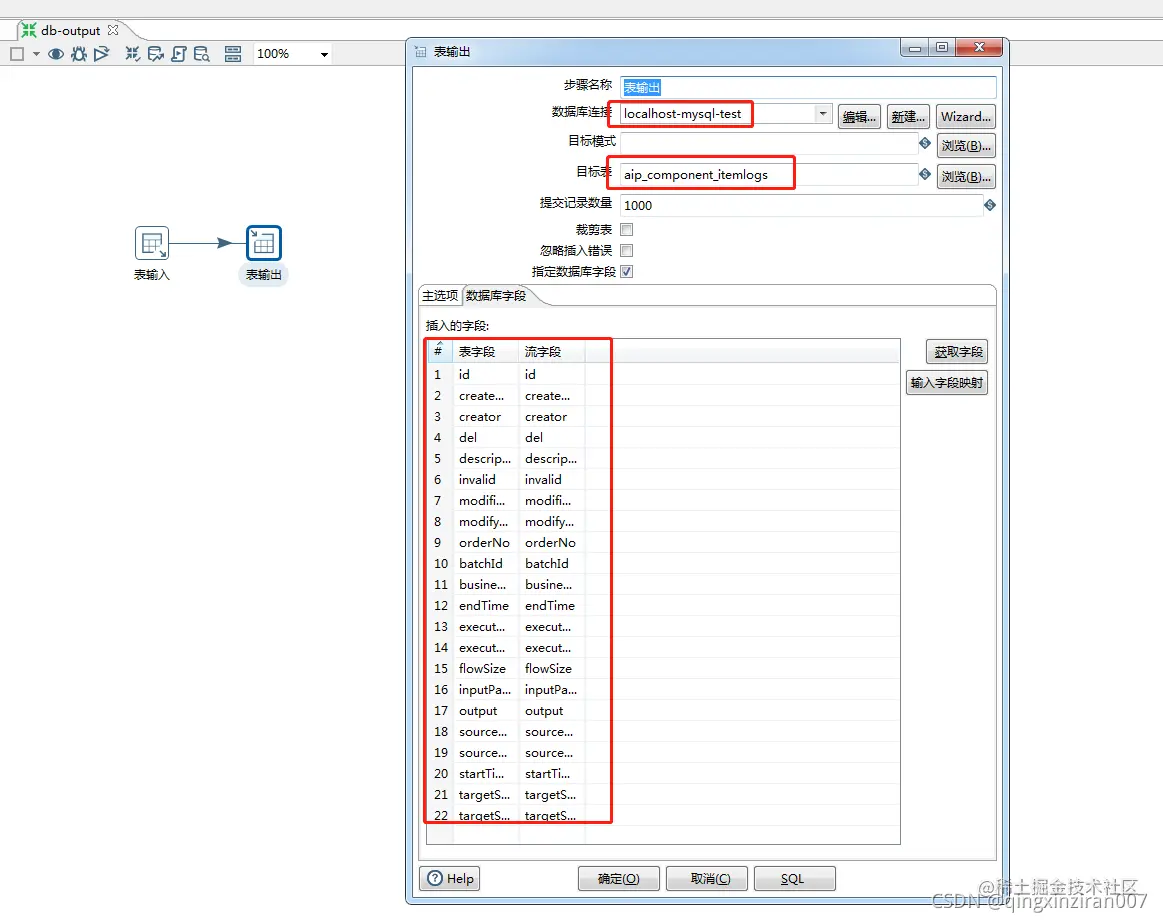Select the 表输出 step on the canvas
This screenshot has width=1163, height=922.
(x=263, y=243)
